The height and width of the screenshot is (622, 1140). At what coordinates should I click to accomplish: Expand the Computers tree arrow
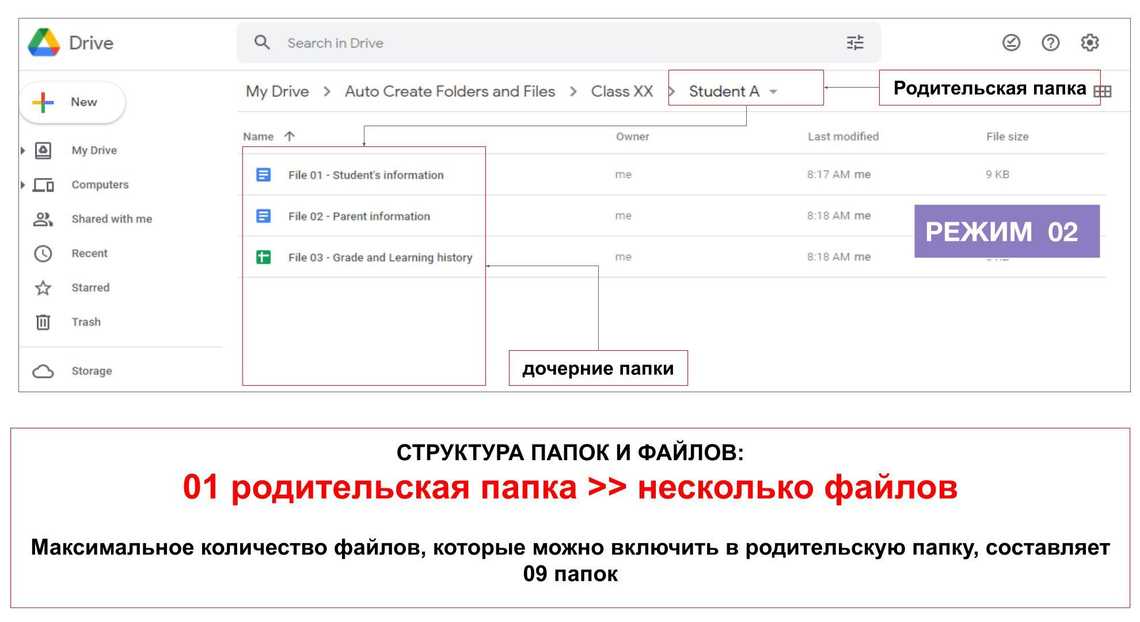click(x=23, y=185)
